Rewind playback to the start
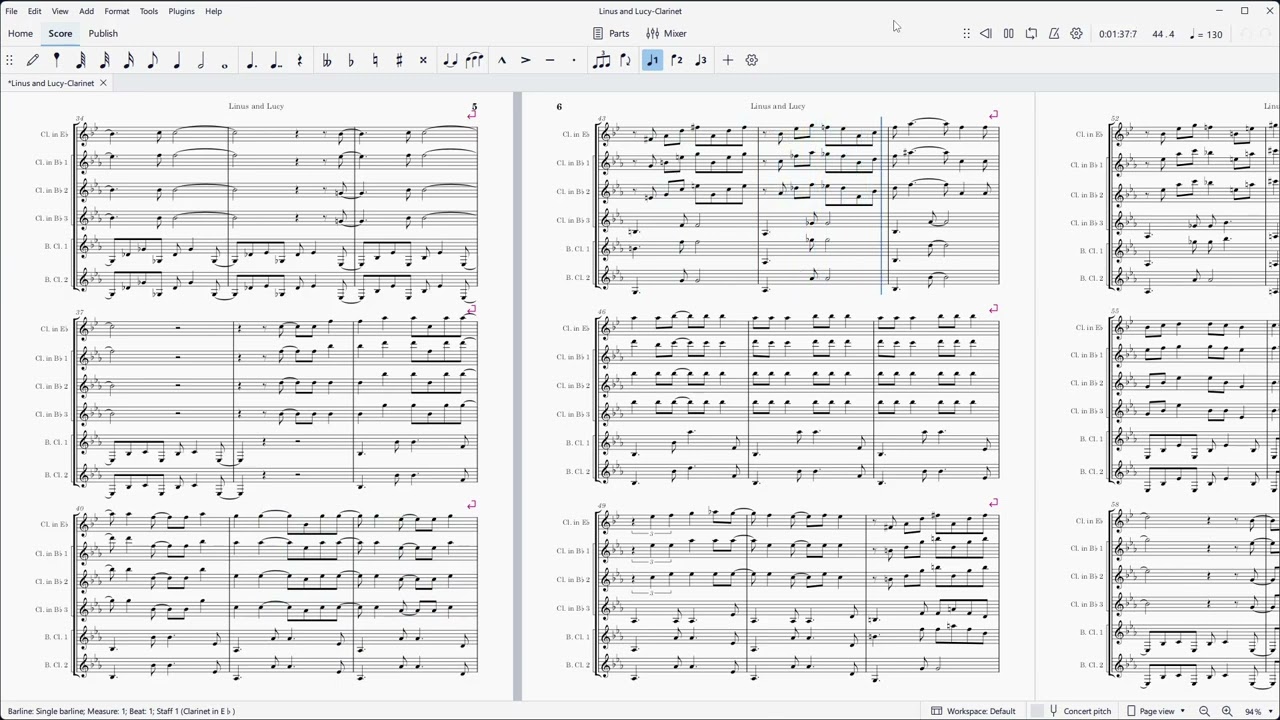This screenshot has height=720, width=1280. point(985,33)
